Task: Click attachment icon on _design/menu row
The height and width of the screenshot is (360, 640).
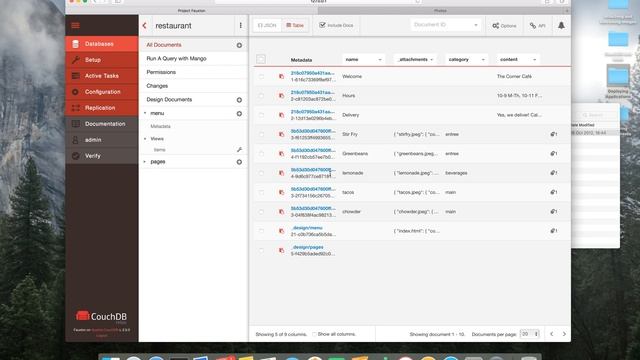Action: coord(553,231)
